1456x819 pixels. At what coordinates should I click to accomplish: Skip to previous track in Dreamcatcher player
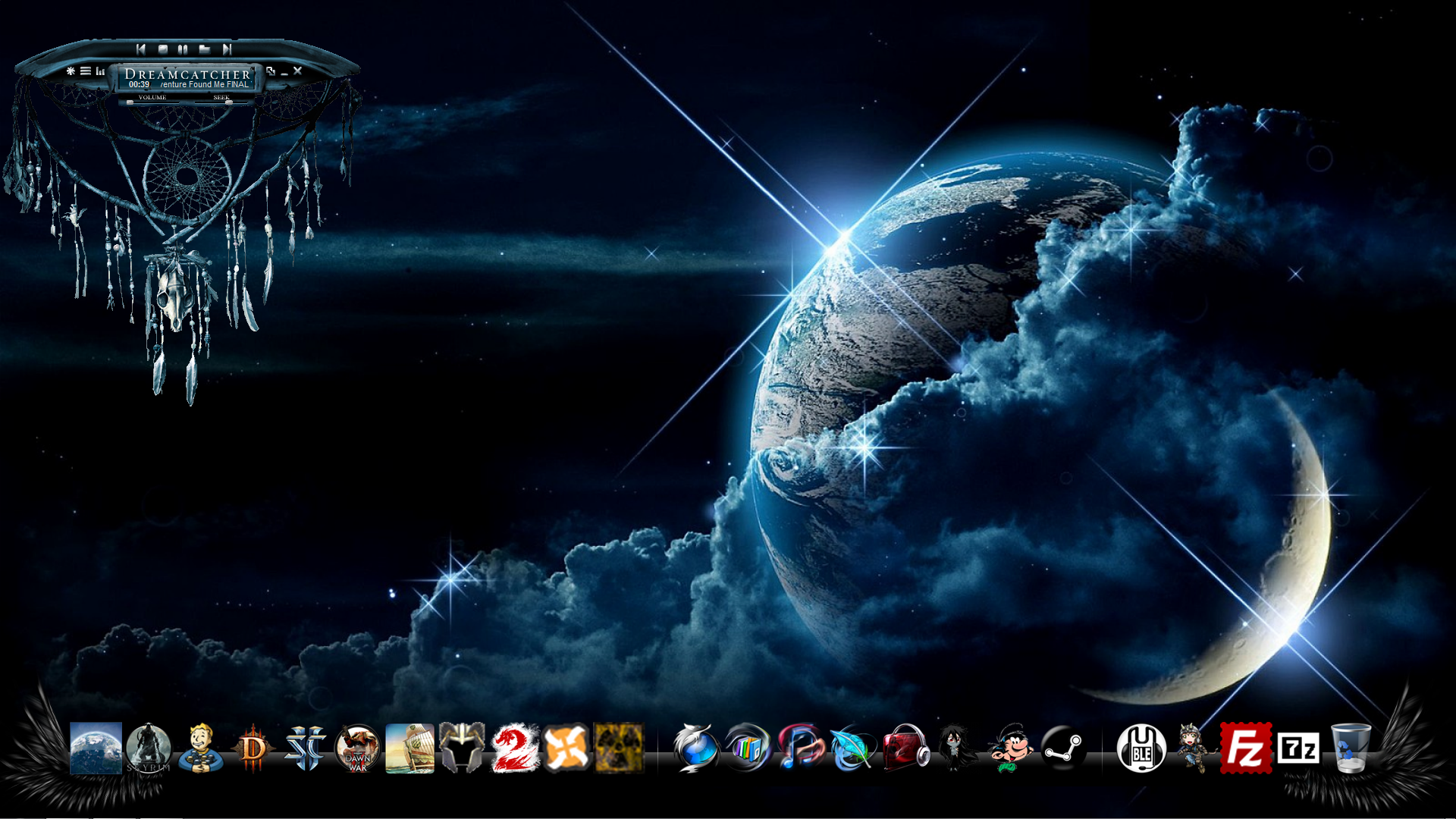(x=141, y=49)
